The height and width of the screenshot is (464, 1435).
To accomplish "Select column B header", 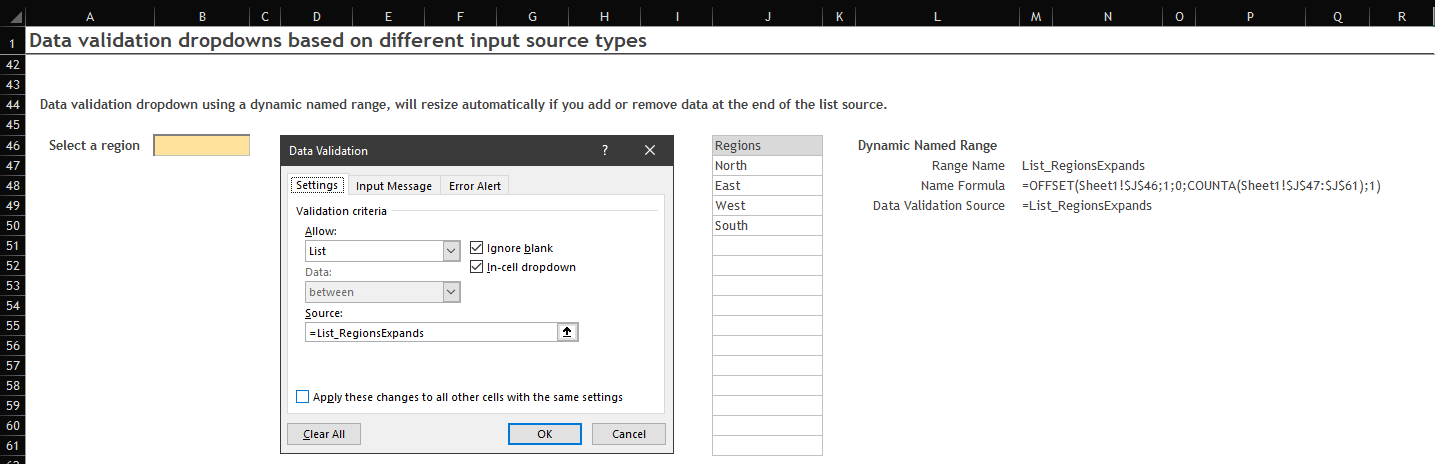I will tap(202, 15).
